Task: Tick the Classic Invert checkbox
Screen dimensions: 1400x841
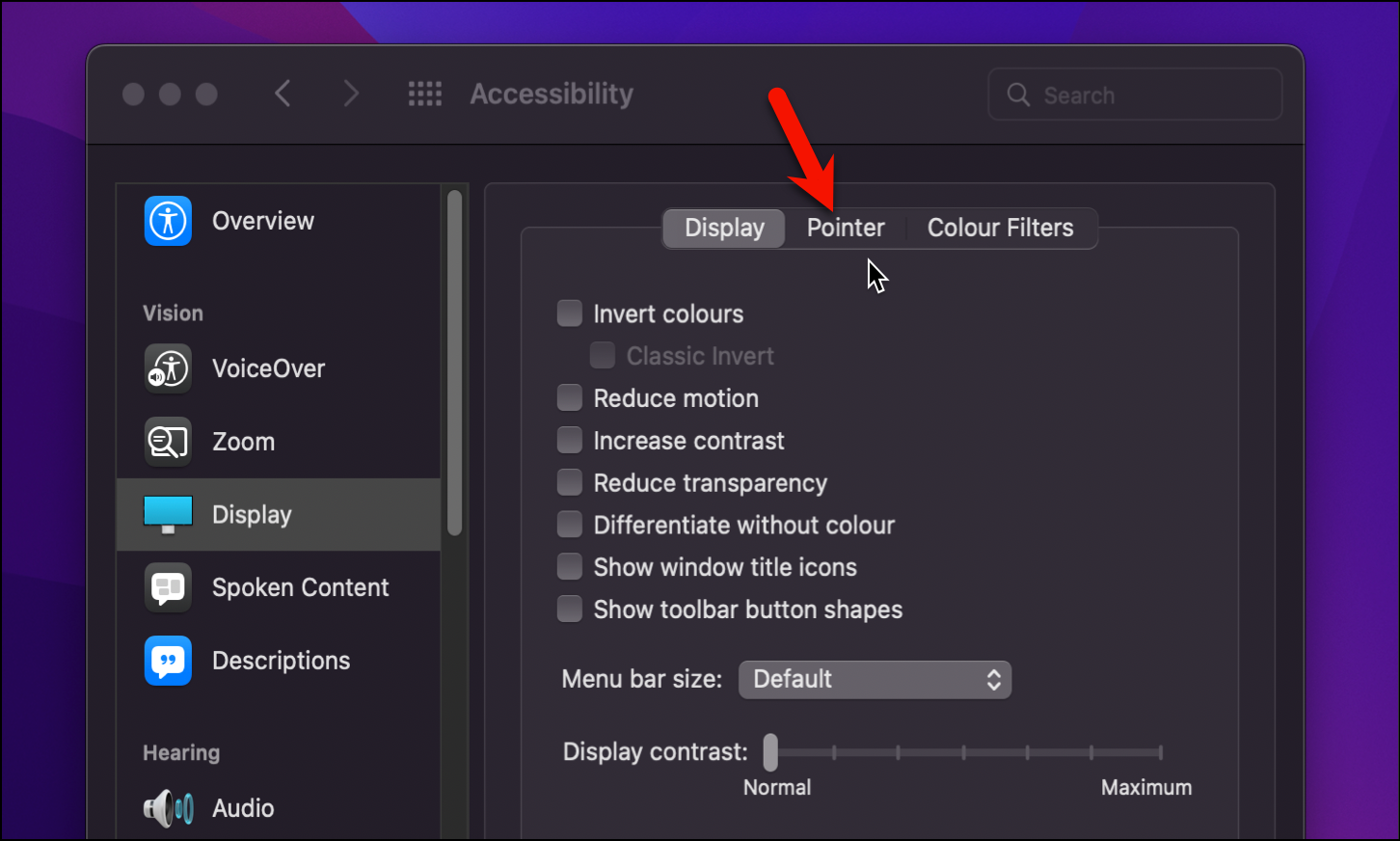Action: click(603, 356)
